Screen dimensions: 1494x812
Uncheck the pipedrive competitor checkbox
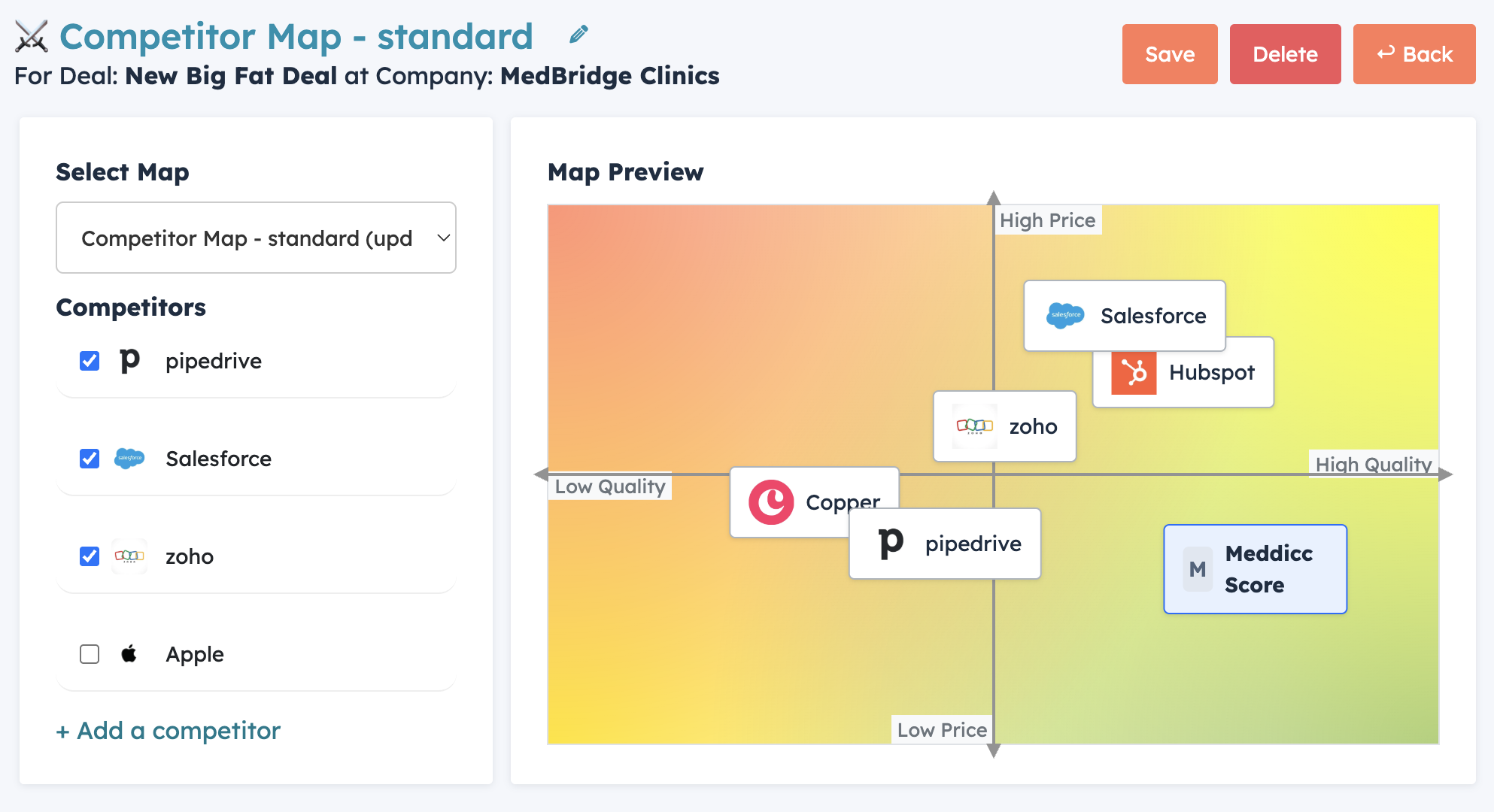[x=90, y=361]
